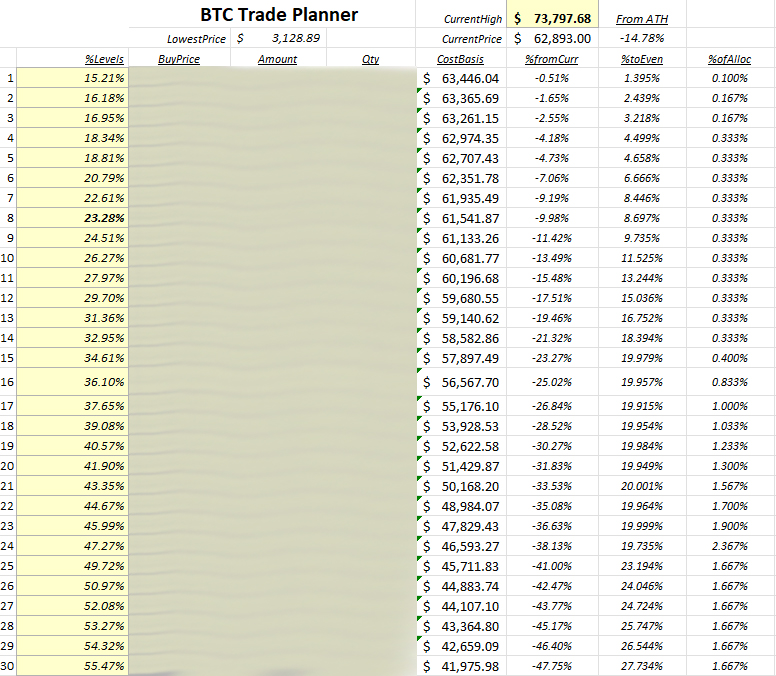The width and height of the screenshot is (776, 676).
Task: Click row number 30
Action: (x=7, y=666)
